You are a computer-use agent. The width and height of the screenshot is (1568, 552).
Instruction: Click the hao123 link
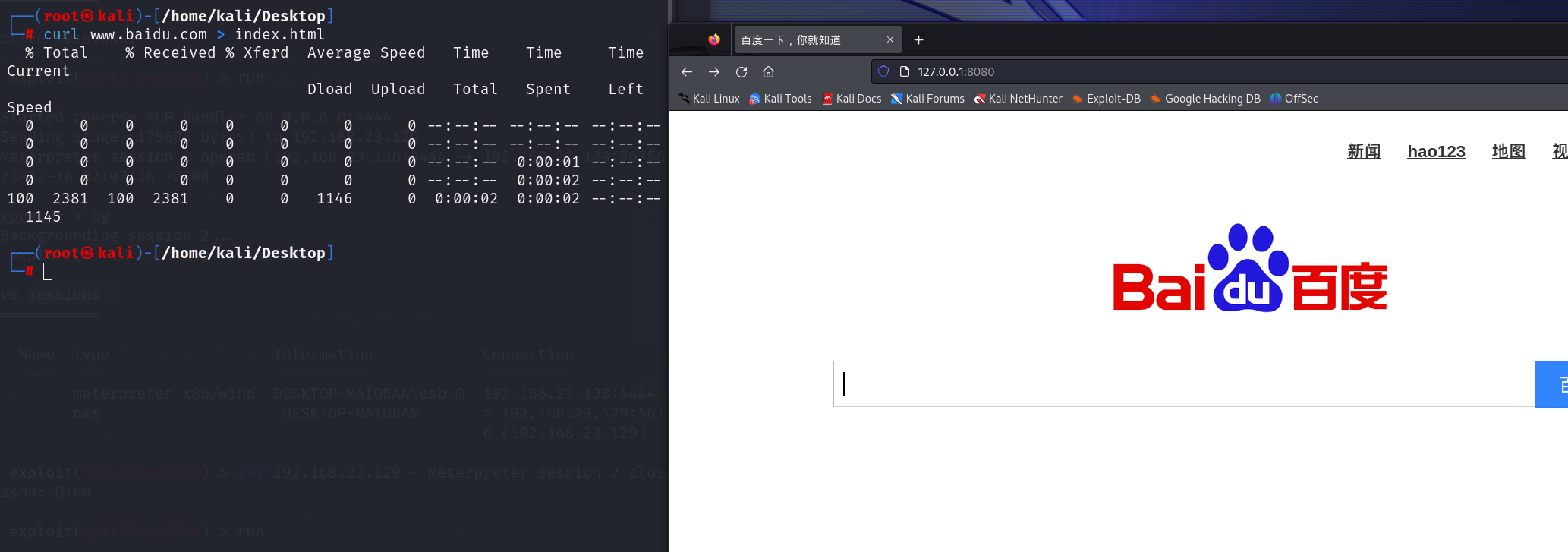1436,151
